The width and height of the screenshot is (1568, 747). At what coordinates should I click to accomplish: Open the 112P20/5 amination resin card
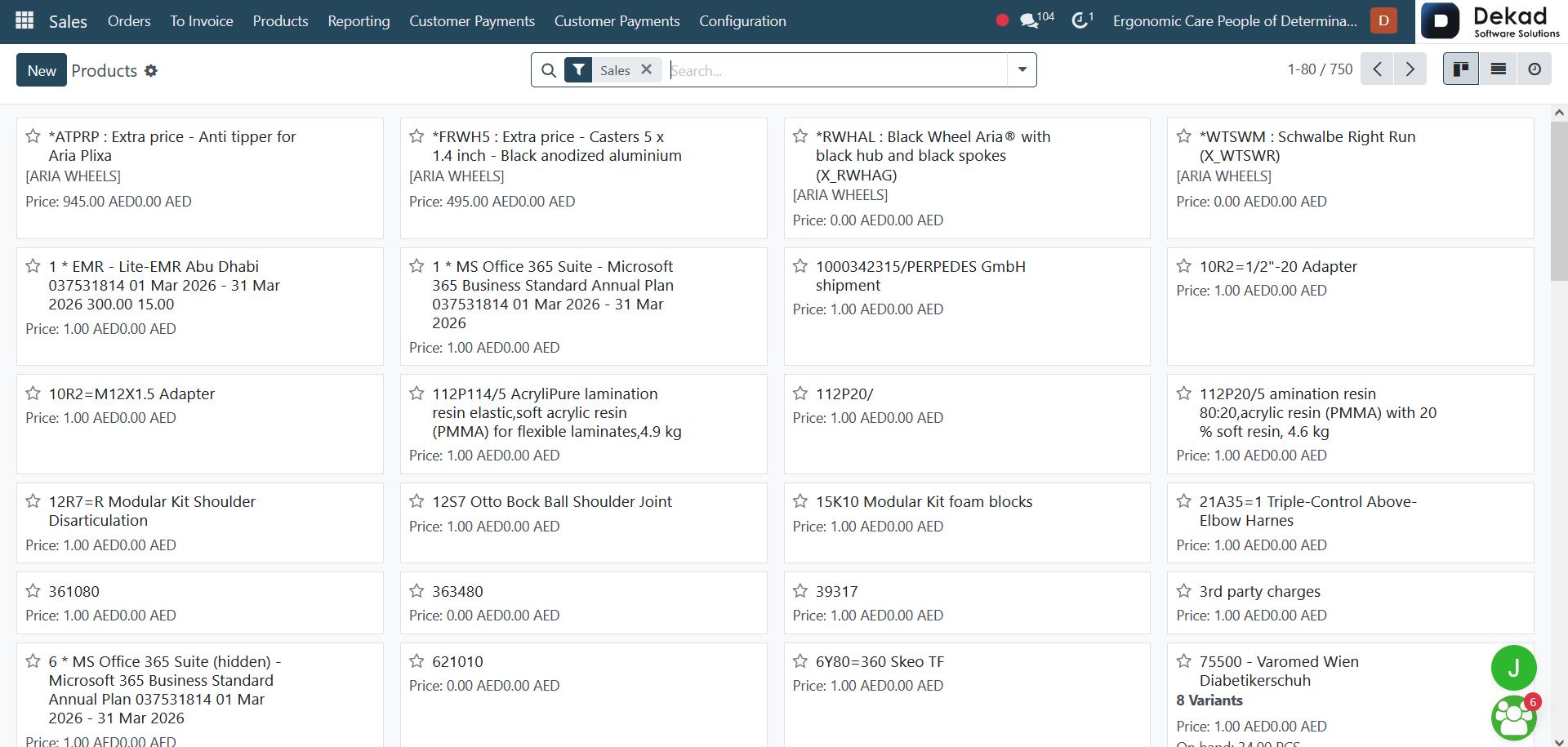pos(1351,425)
